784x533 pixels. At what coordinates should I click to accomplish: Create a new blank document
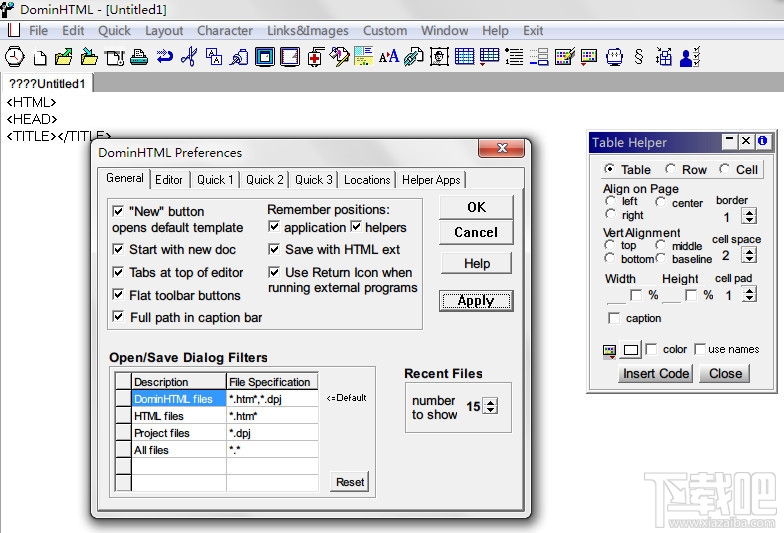[41, 57]
